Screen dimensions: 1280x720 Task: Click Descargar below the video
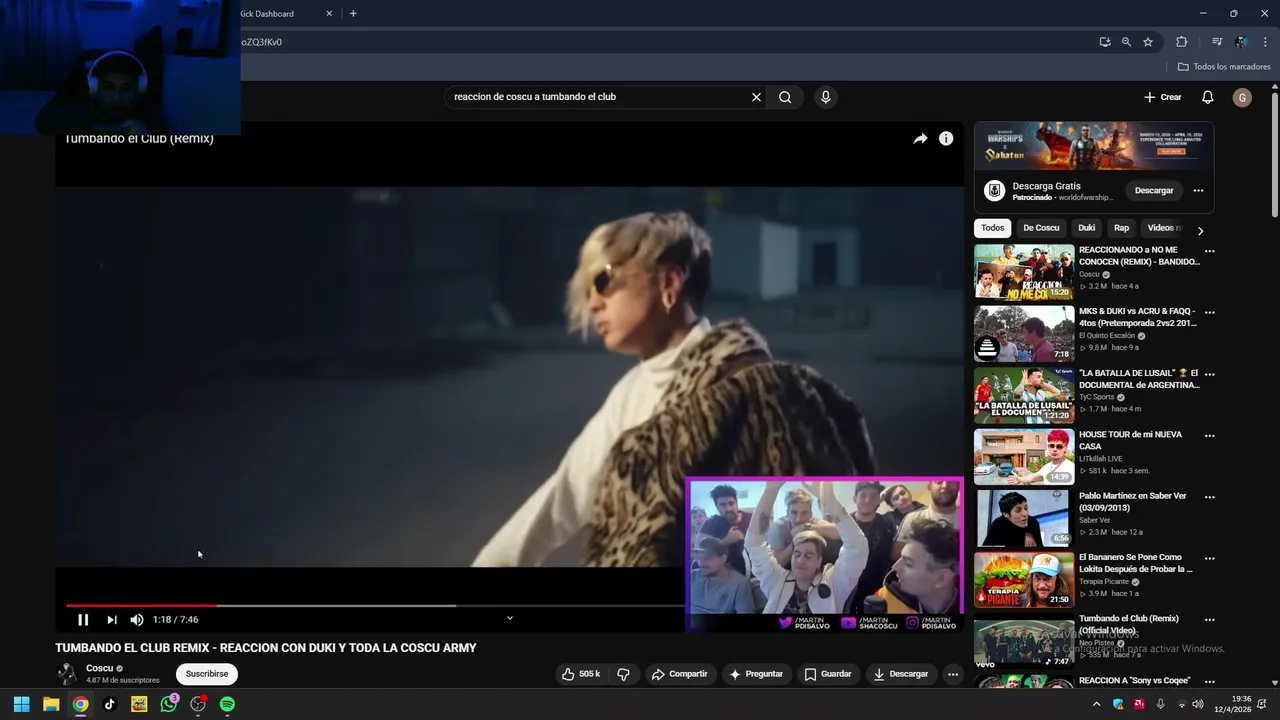[x=901, y=674]
